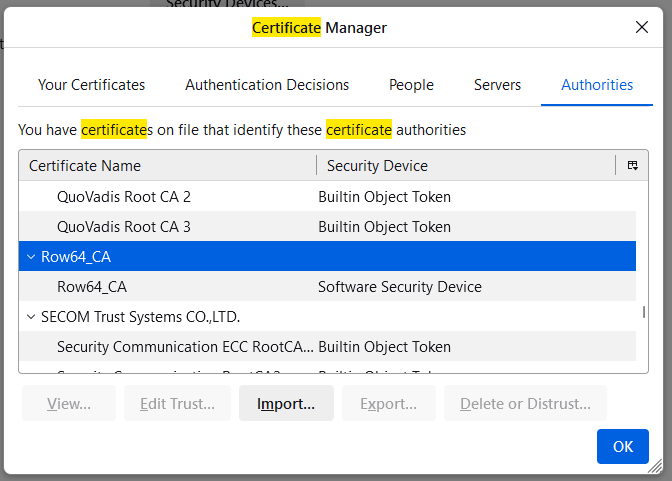Select the Servers tab
672x481 pixels.
(x=497, y=85)
